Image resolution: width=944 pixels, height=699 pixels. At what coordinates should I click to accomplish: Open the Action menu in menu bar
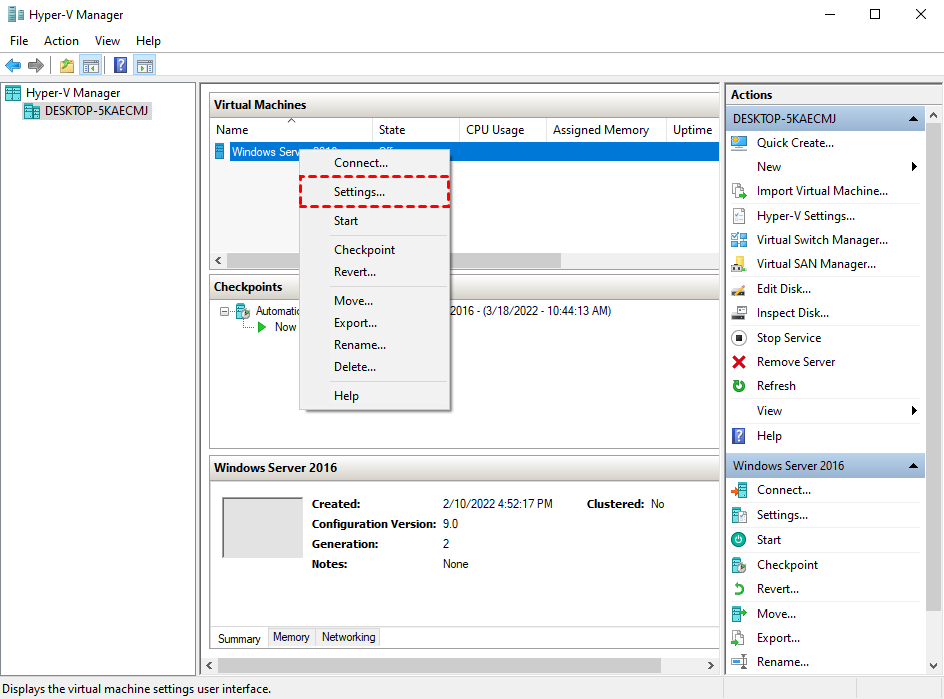pyautogui.click(x=61, y=41)
